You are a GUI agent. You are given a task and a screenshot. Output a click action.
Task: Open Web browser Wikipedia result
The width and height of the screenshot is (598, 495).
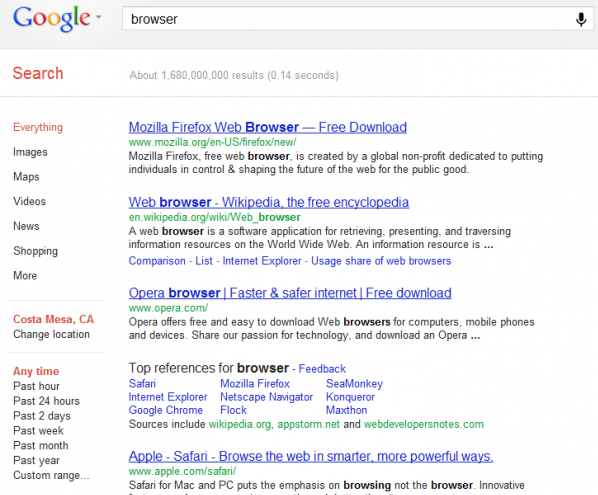click(x=268, y=202)
